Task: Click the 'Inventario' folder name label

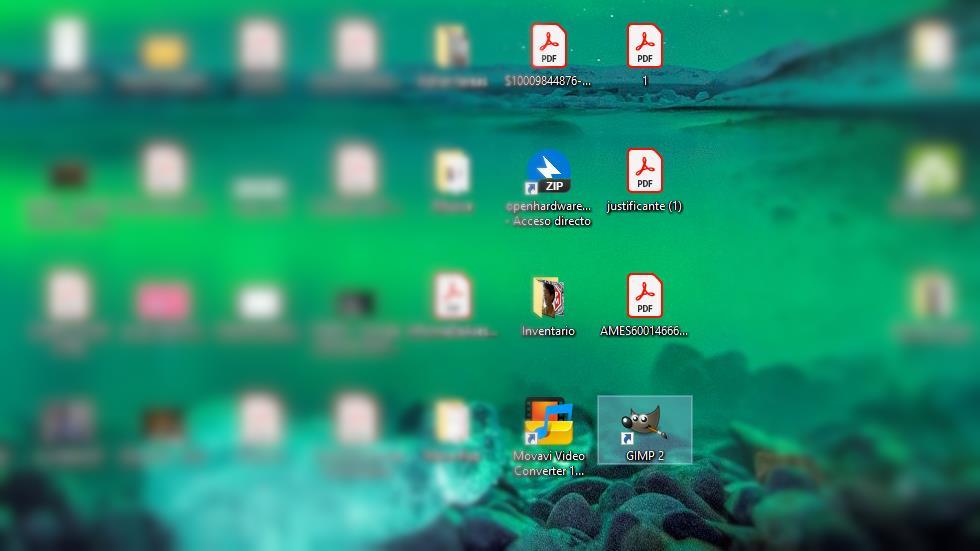Action: coord(548,331)
